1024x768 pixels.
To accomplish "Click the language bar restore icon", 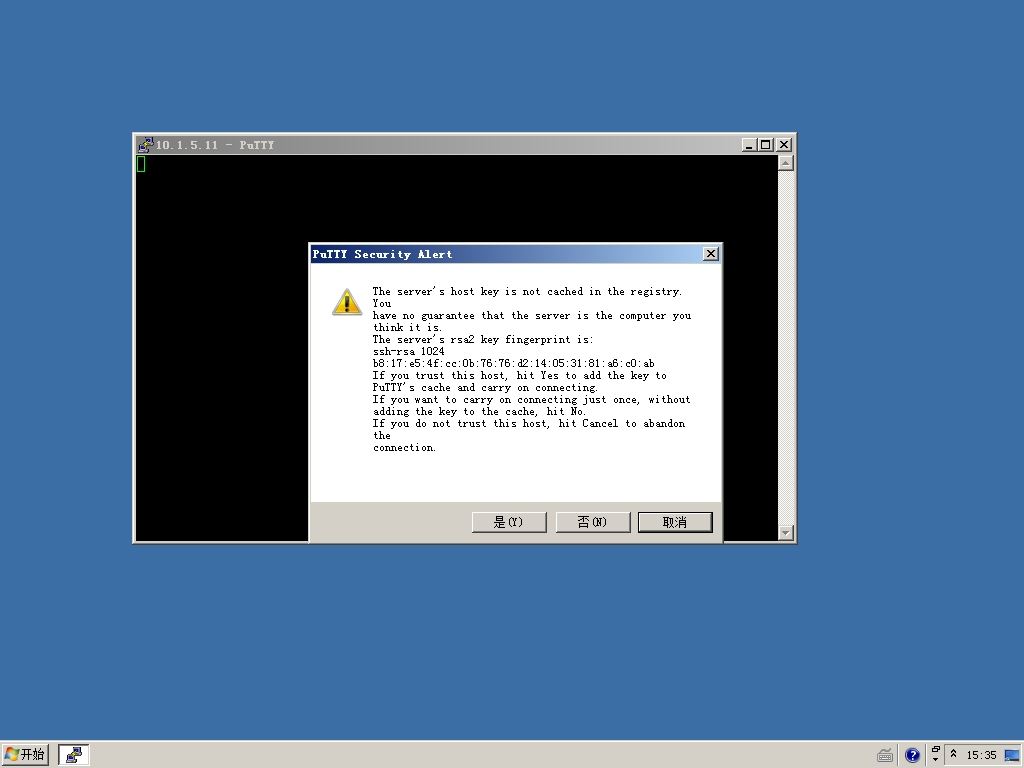I will click(936, 750).
